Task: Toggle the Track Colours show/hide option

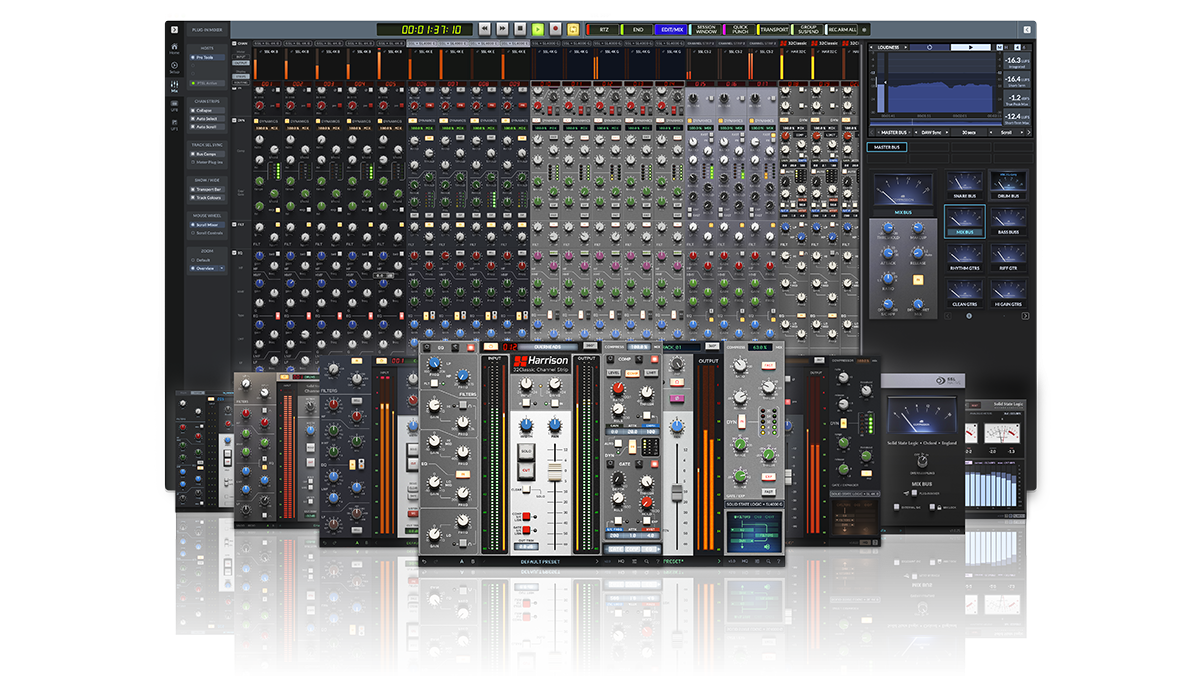Action: (x=206, y=197)
